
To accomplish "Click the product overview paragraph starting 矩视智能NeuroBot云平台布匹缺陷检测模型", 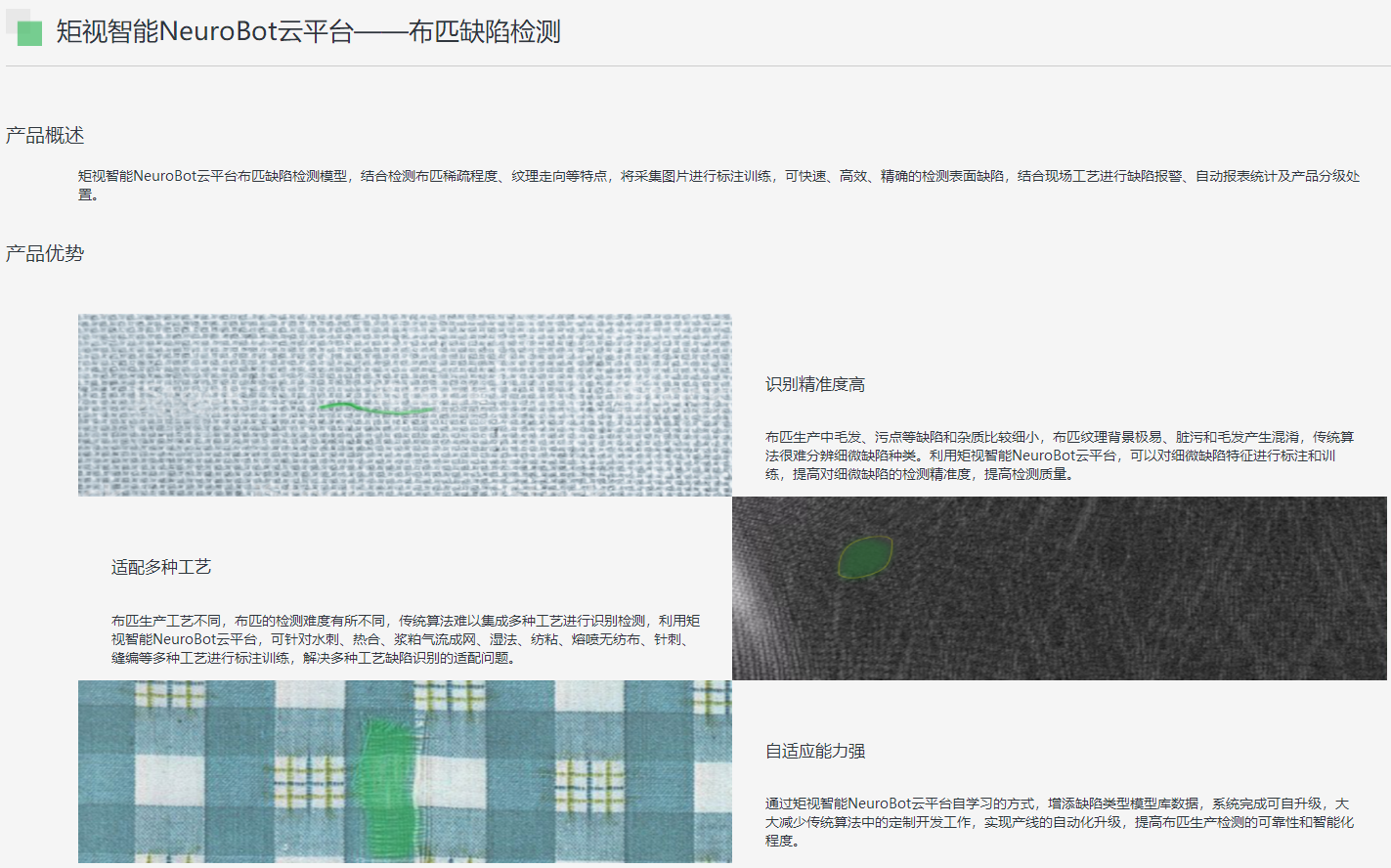I will (x=718, y=185).
